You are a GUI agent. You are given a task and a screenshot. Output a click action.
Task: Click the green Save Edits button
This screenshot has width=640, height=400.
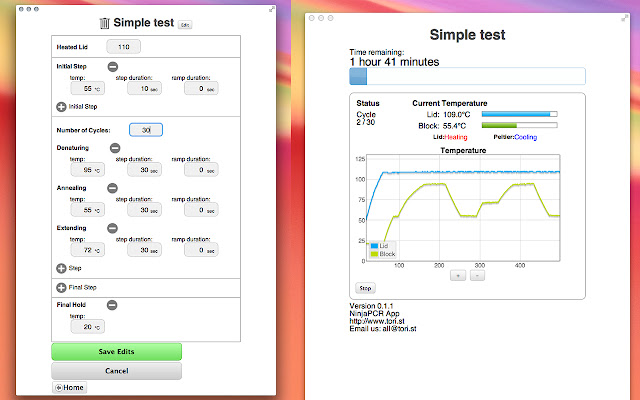coord(117,351)
